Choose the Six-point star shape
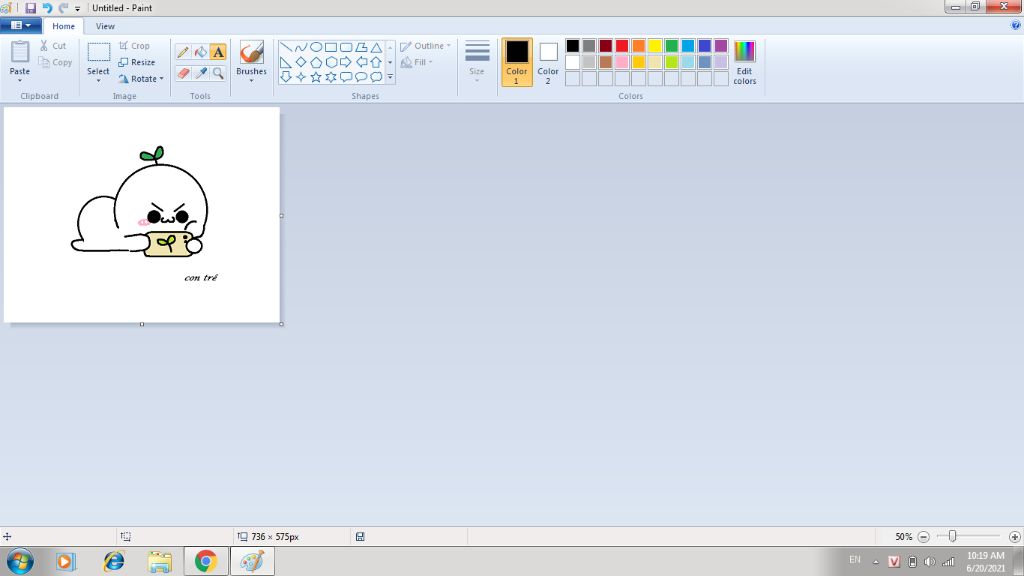This screenshot has width=1024, height=576. coord(331,77)
